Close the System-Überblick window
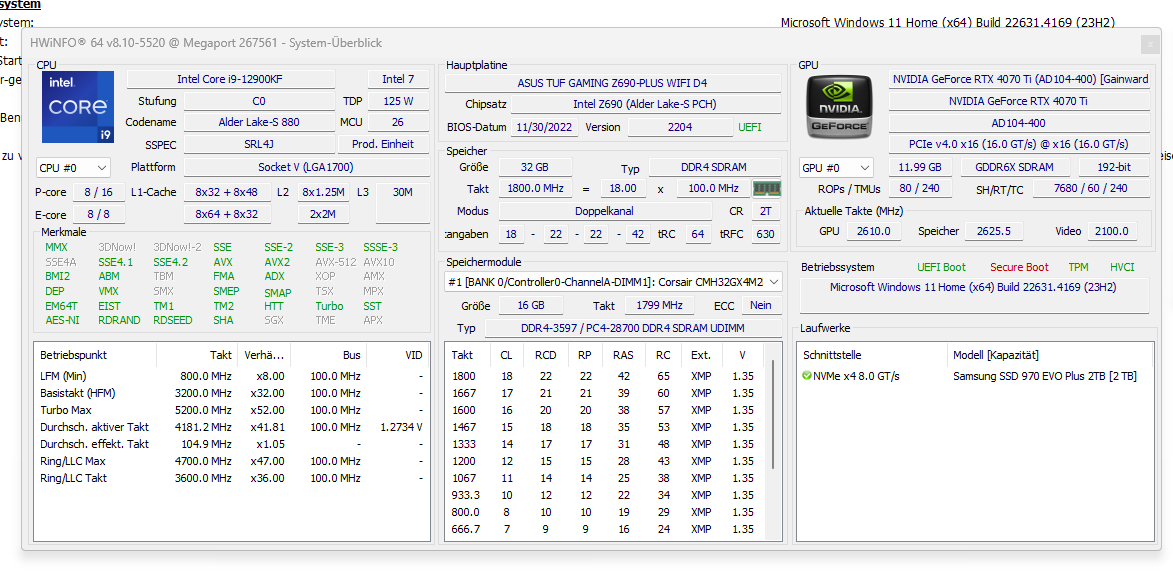The image size is (1173, 581). [1151, 45]
